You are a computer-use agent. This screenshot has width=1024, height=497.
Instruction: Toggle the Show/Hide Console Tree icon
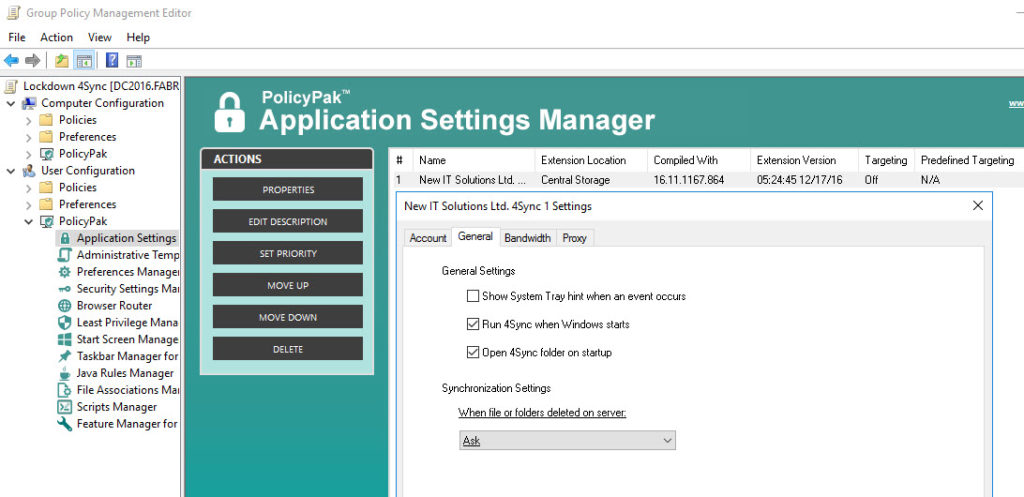pyautogui.click(x=84, y=61)
